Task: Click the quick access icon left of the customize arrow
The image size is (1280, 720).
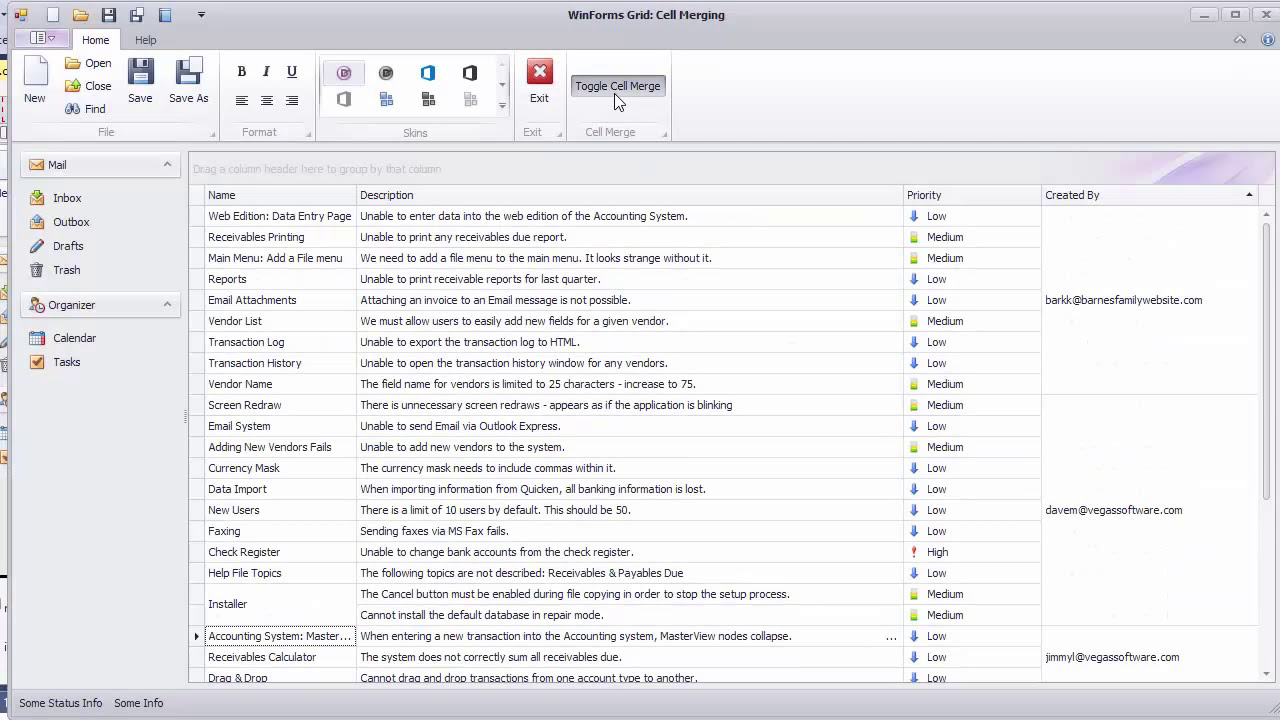Action: tap(165, 15)
